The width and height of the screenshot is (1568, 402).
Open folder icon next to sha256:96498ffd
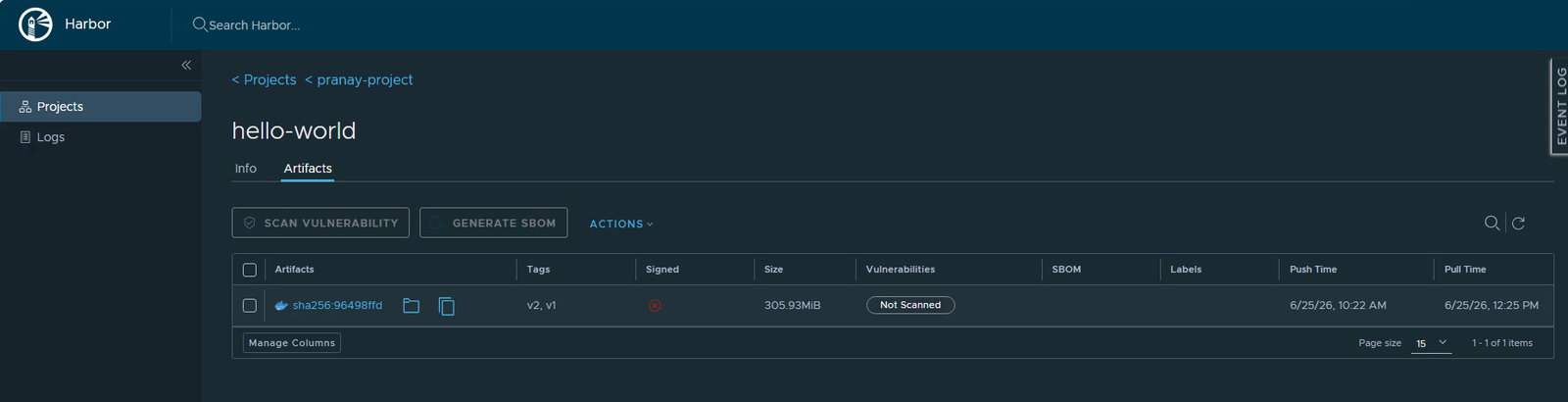(412, 306)
